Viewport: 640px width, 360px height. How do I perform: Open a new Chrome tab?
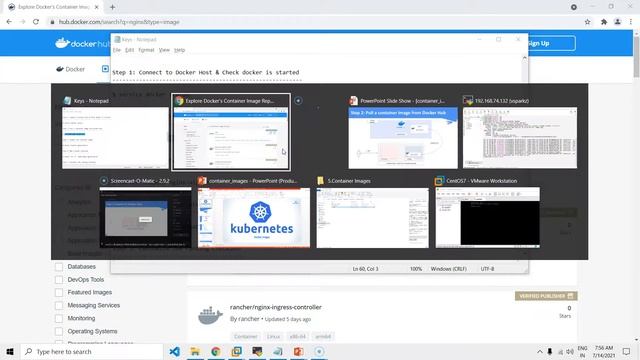click(112, 7)
